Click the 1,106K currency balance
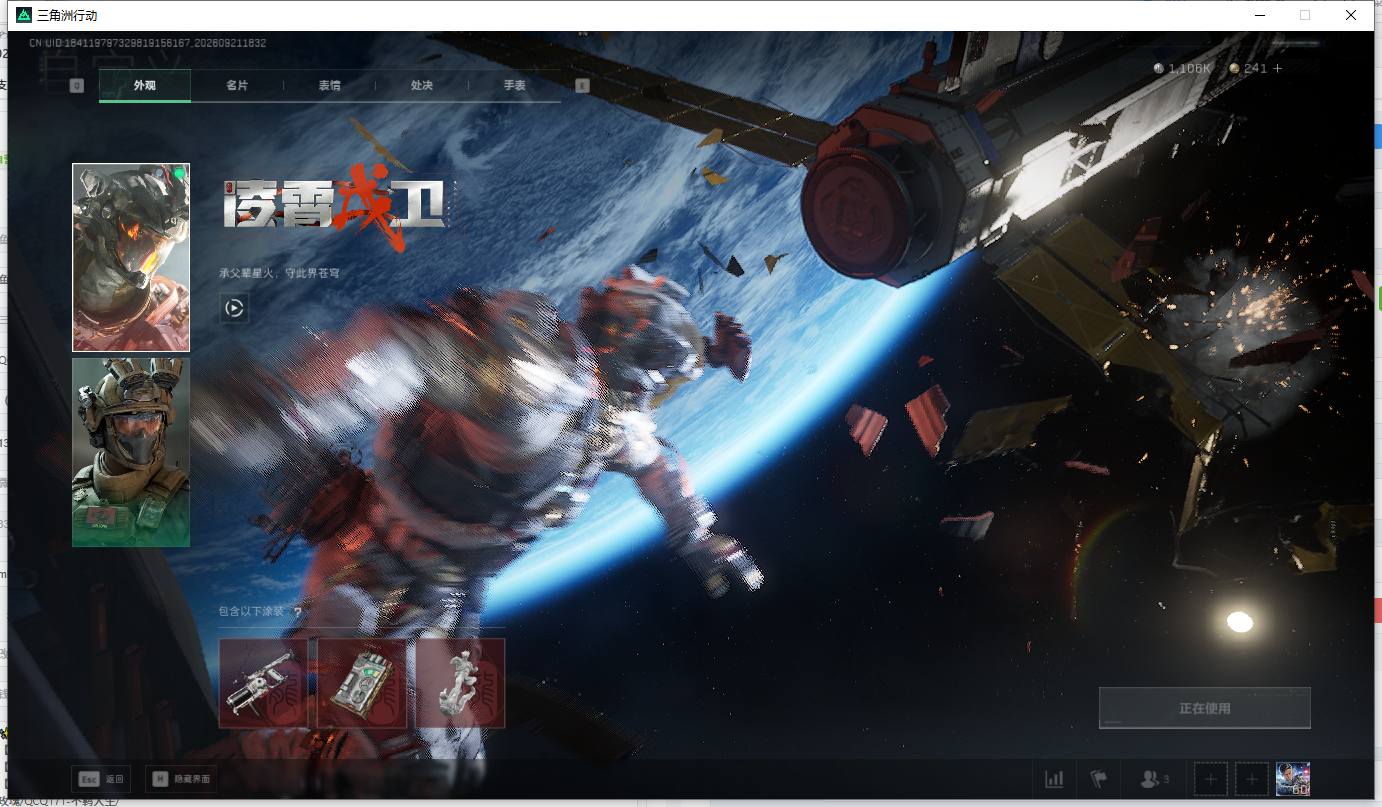 [x=1182, y=68]
